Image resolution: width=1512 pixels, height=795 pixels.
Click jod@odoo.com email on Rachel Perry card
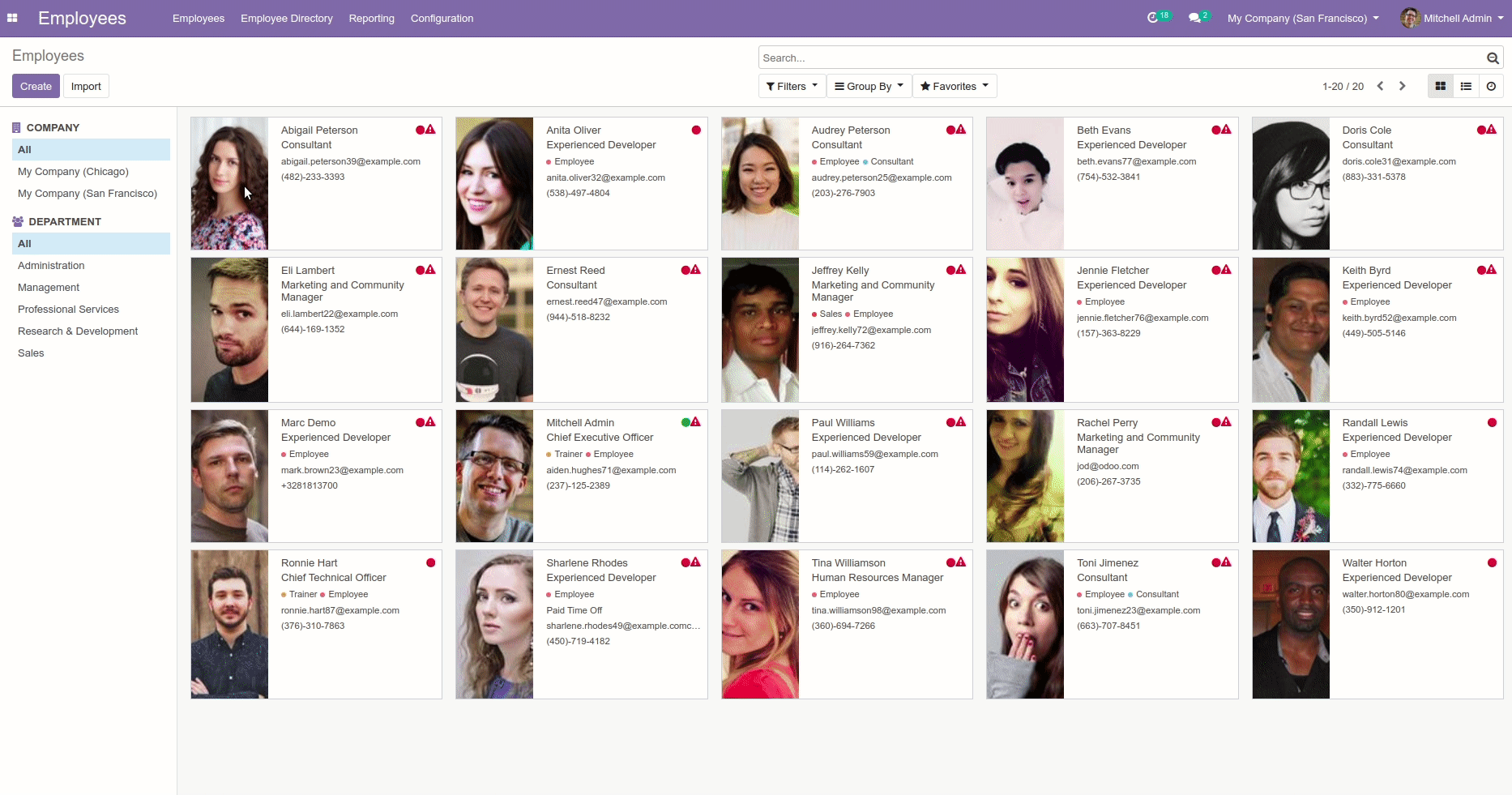(x=1108, y=466)
